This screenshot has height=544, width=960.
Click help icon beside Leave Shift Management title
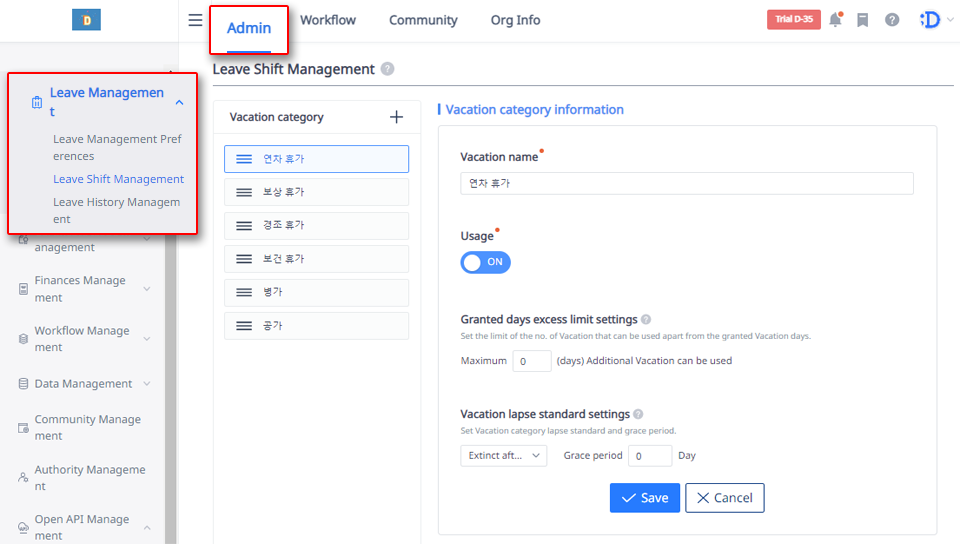[387, 69]
